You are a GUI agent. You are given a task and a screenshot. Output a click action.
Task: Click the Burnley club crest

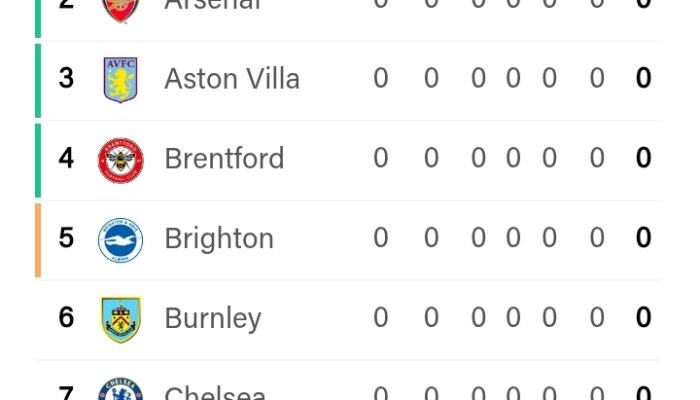click(x=121, y=320)
